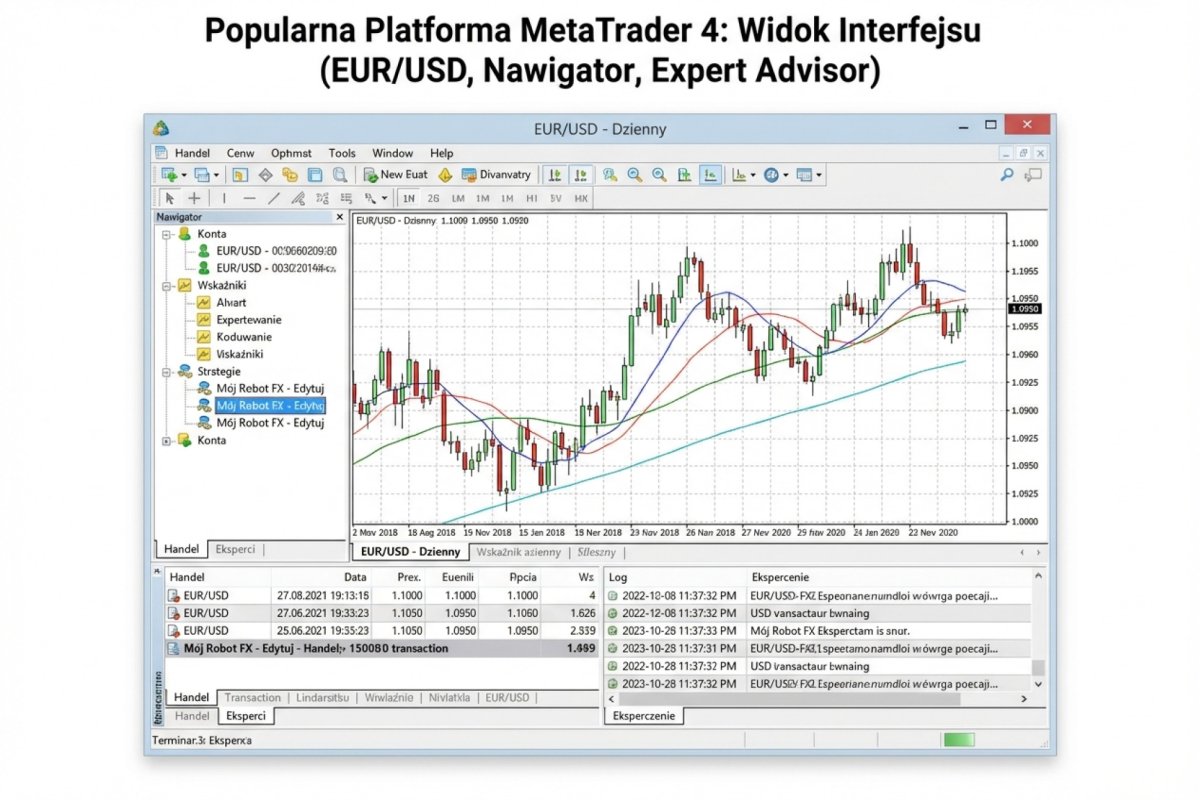Select the trendline drawing tool

pyautogui.click(x=273, y=197)
